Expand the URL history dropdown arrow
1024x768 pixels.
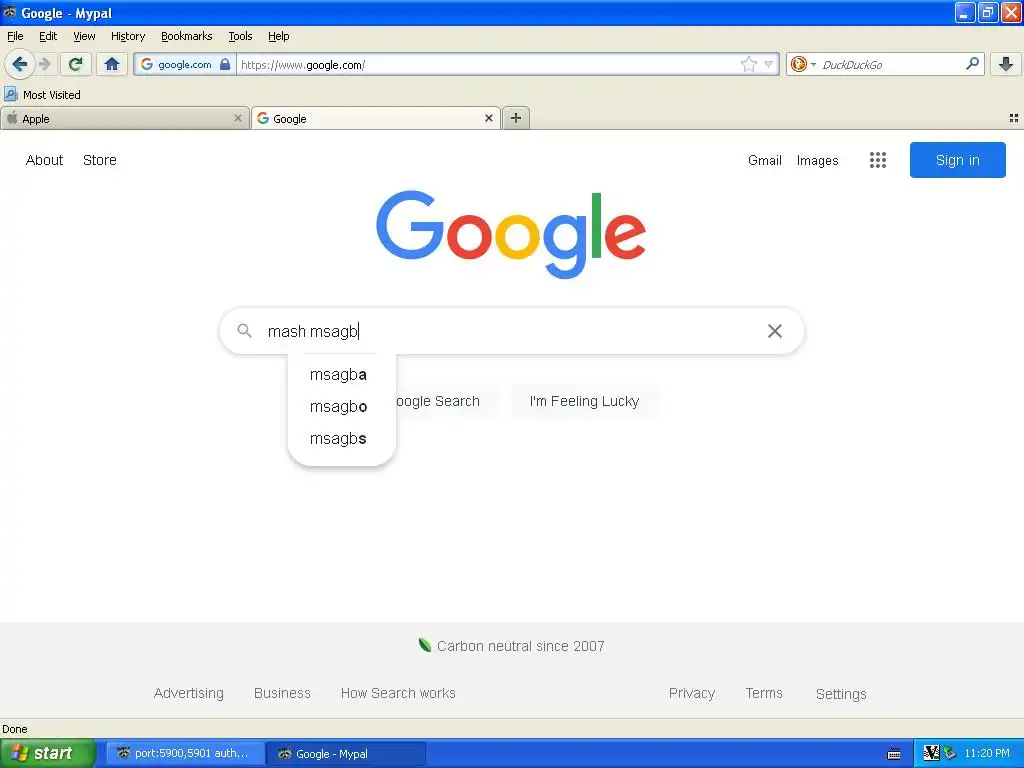[x=769, y=64]
